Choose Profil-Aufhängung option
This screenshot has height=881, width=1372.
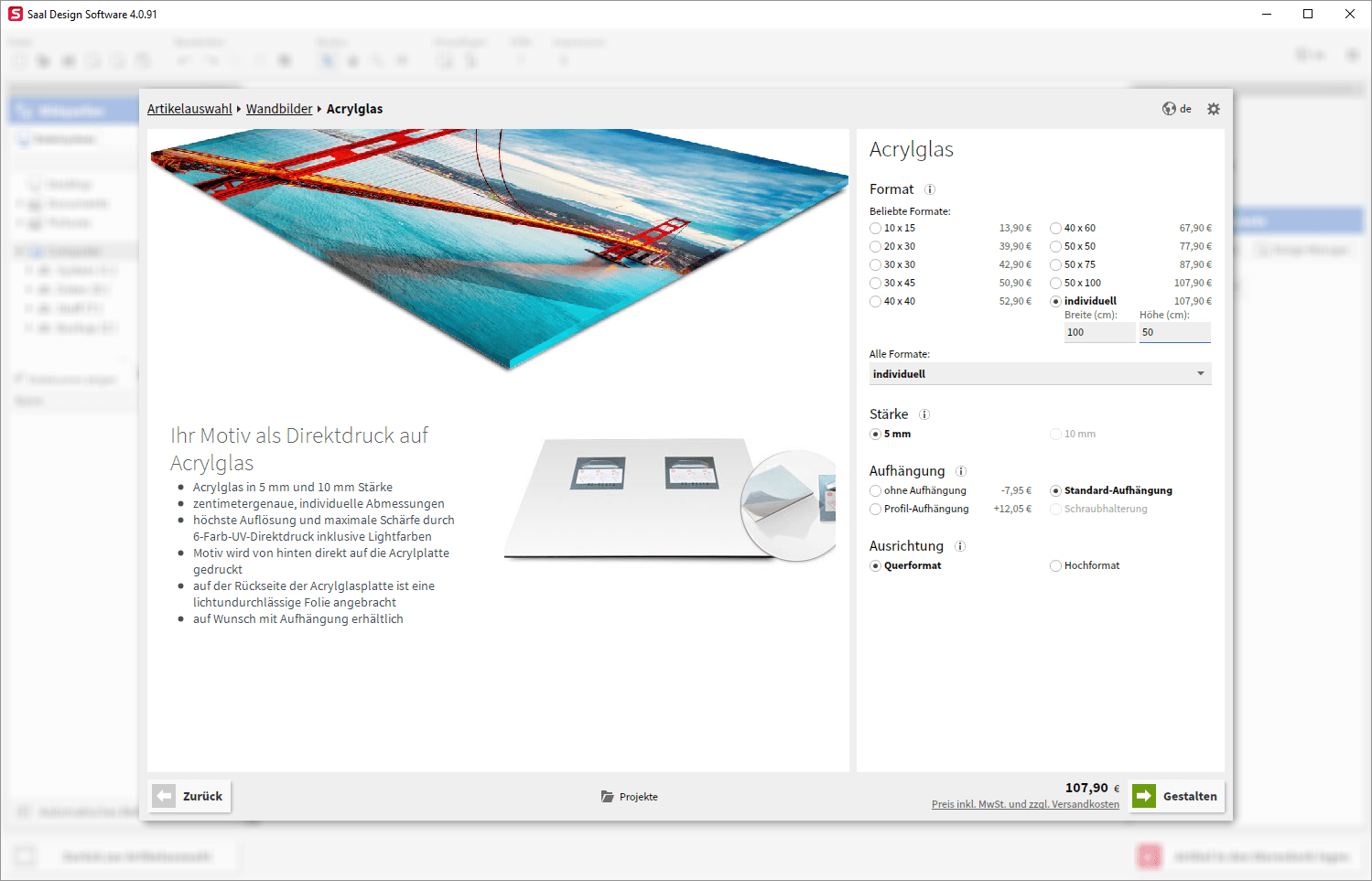point(875,510)
